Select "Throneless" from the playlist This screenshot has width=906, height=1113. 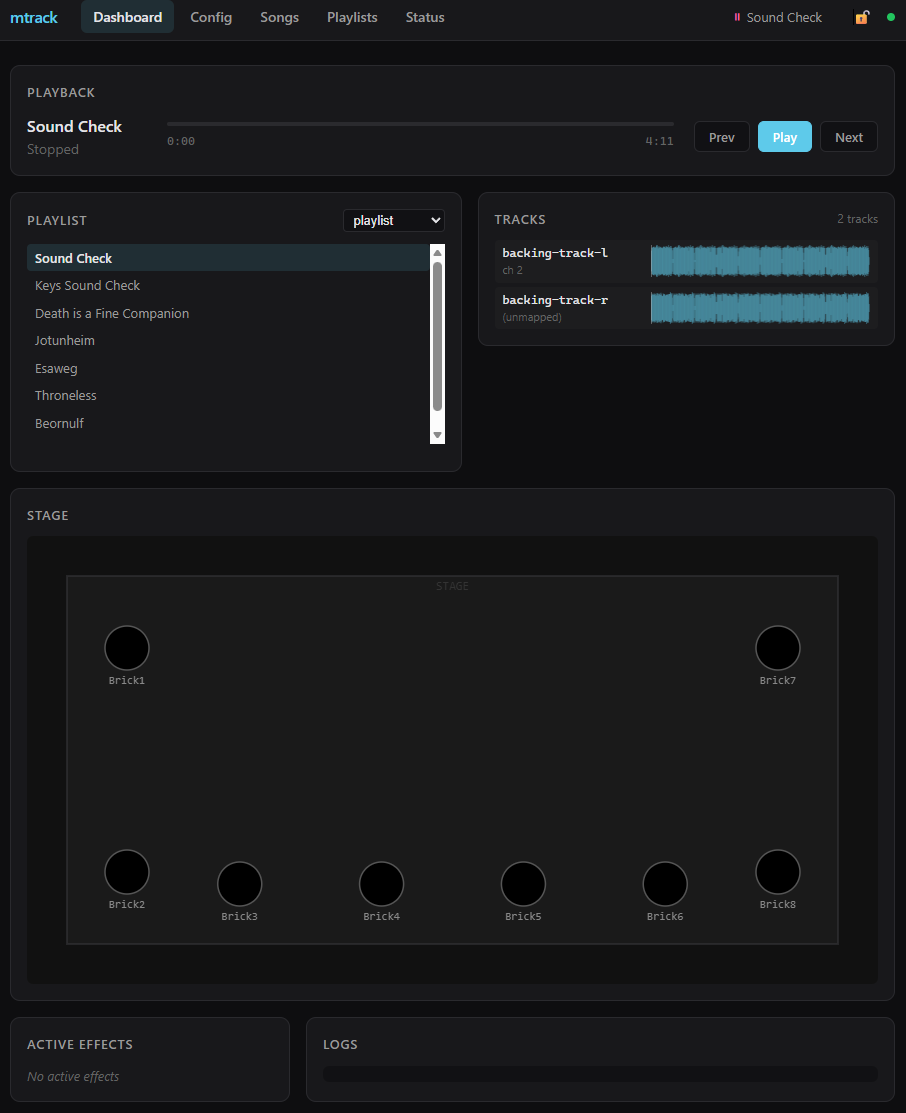[x=65, y=395]
